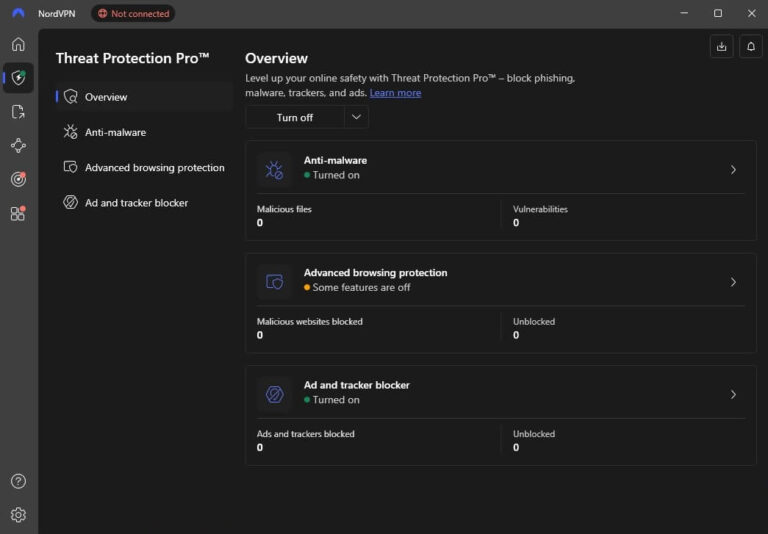768x534 pixels.
Task: Click the Turn off button
Action: click(295, 118)
